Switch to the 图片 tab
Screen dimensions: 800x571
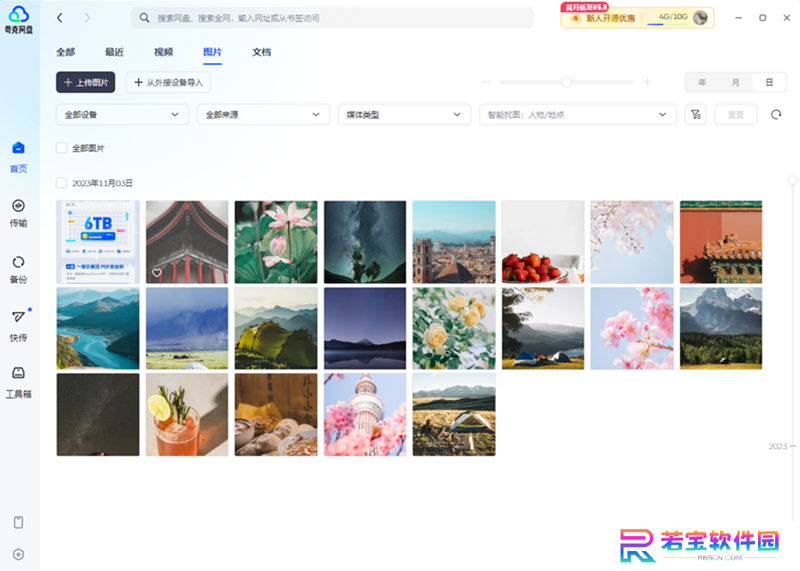coord(212,52)
